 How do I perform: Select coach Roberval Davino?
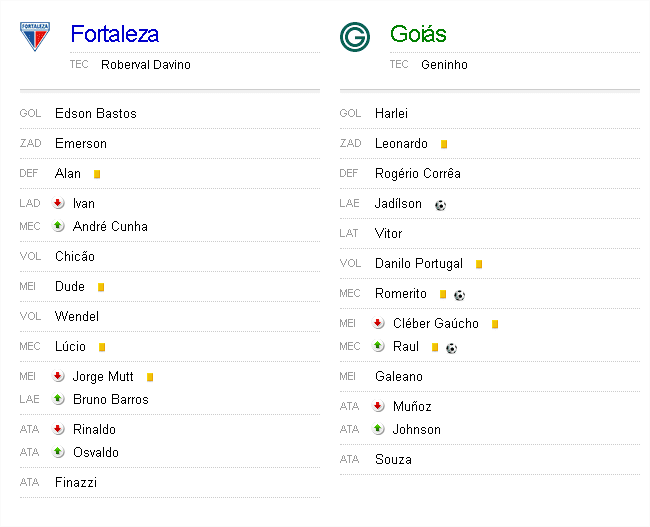[145, 65]
